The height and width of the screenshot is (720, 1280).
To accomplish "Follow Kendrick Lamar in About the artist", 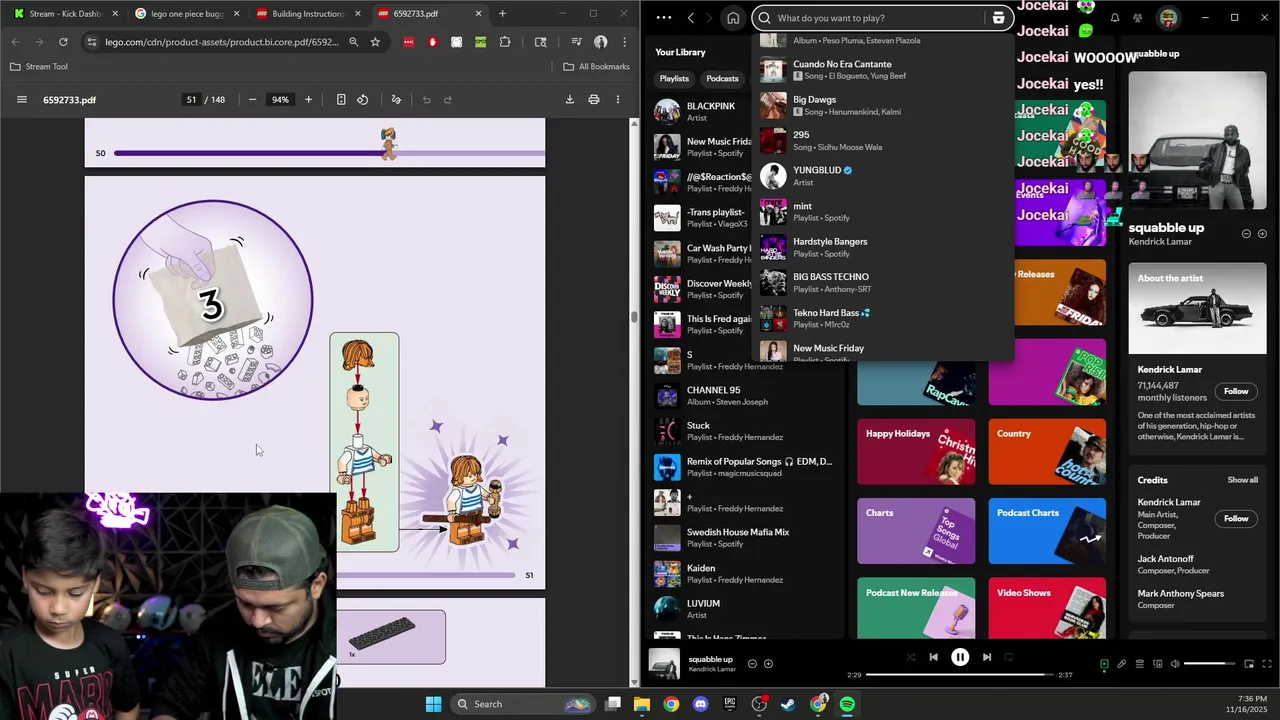I will point(1236,391).
